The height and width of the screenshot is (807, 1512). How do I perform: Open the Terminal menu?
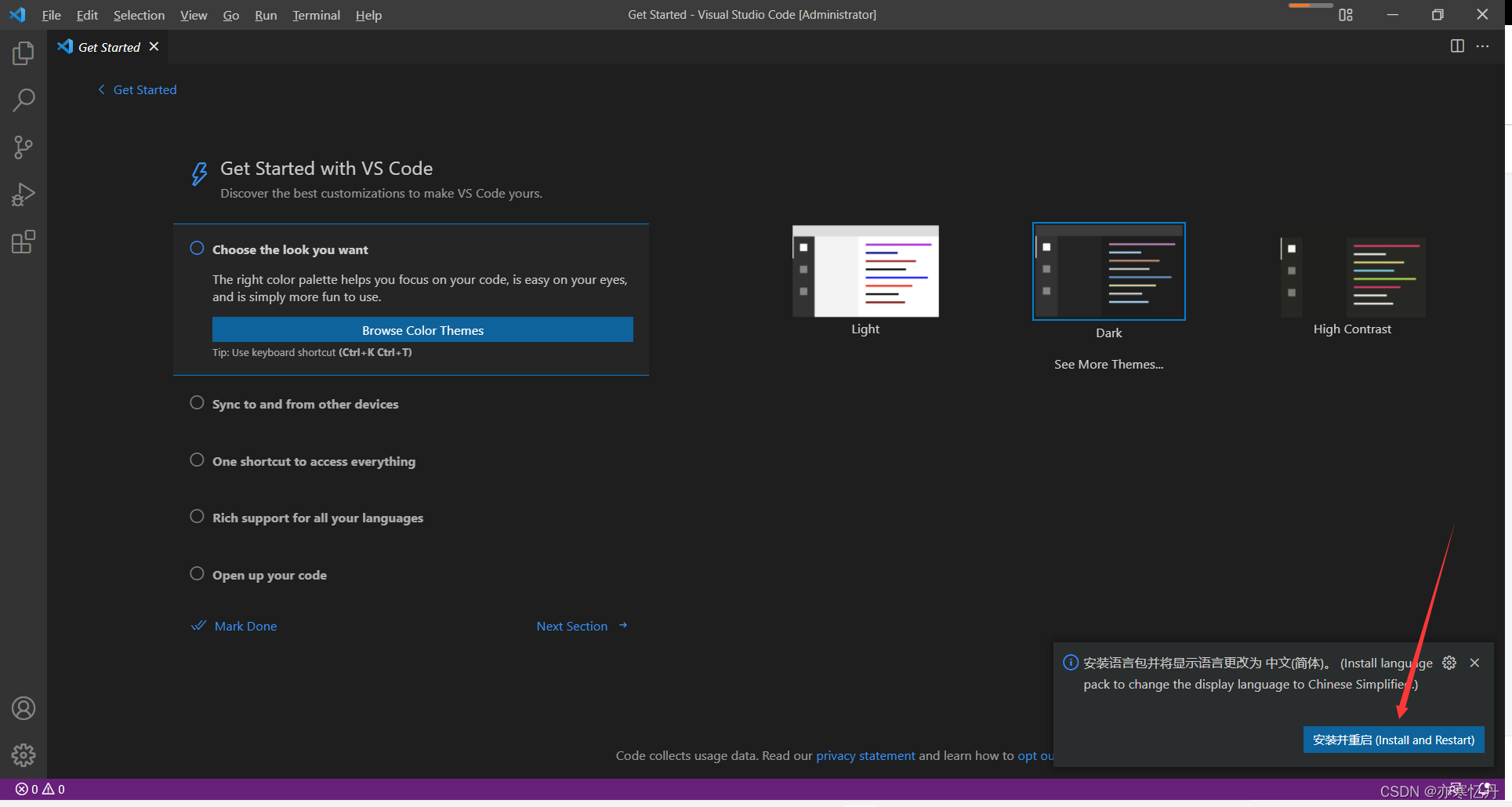[316, 15]
